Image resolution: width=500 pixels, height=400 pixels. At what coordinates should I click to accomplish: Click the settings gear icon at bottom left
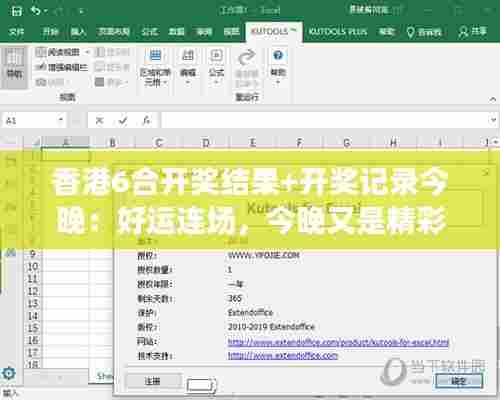pos(8,373)
